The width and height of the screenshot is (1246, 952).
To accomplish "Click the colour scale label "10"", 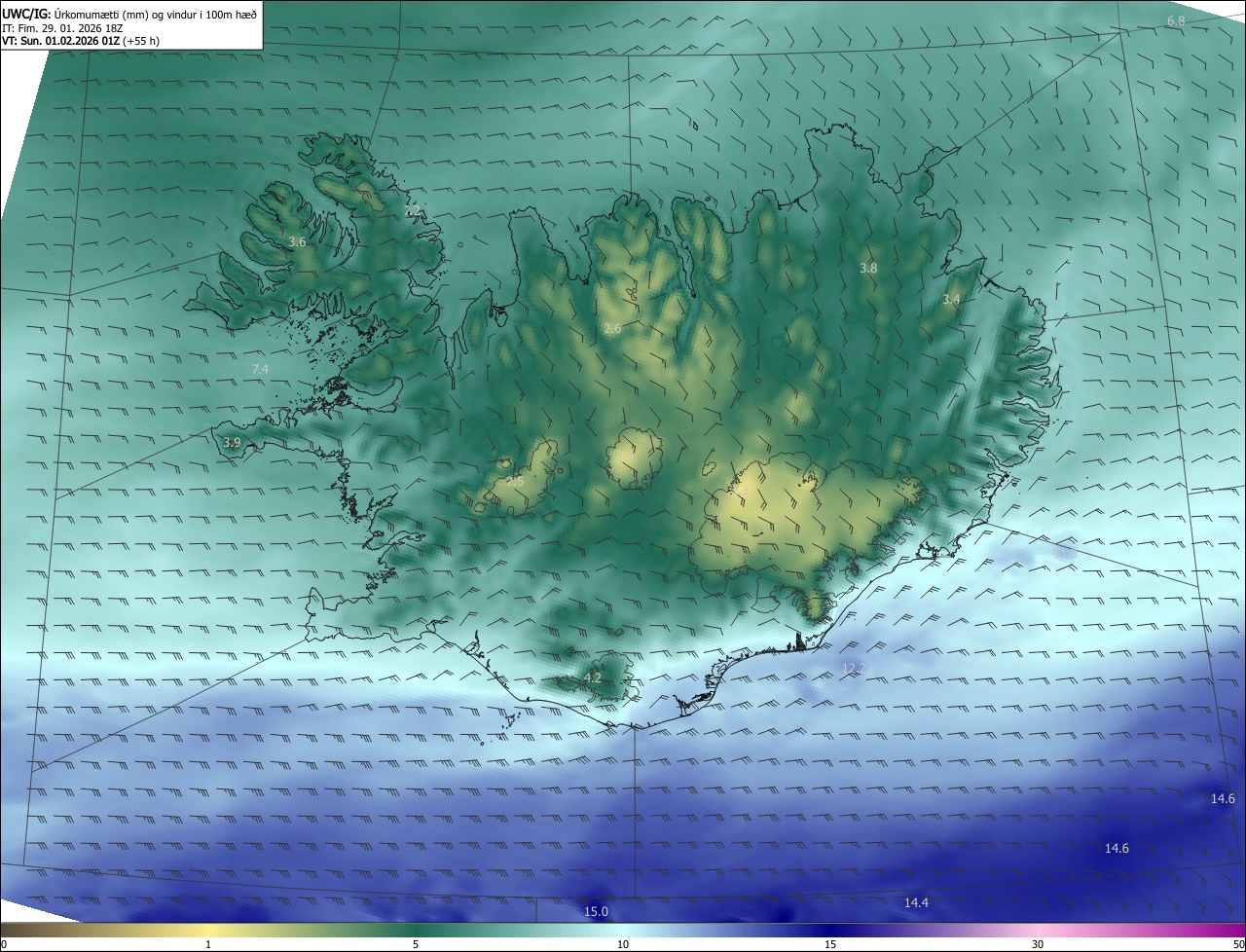I will pos(623,944).
